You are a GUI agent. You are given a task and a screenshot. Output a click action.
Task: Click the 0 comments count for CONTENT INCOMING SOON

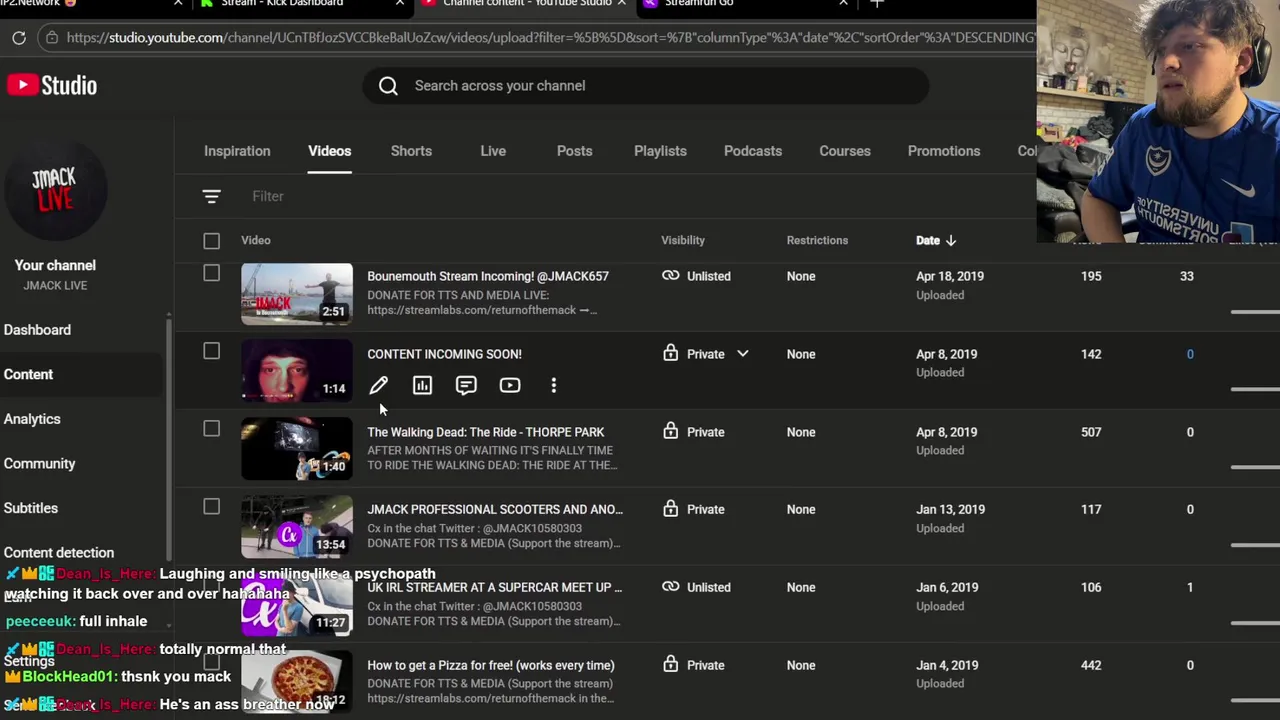[x=1190, y=354]
